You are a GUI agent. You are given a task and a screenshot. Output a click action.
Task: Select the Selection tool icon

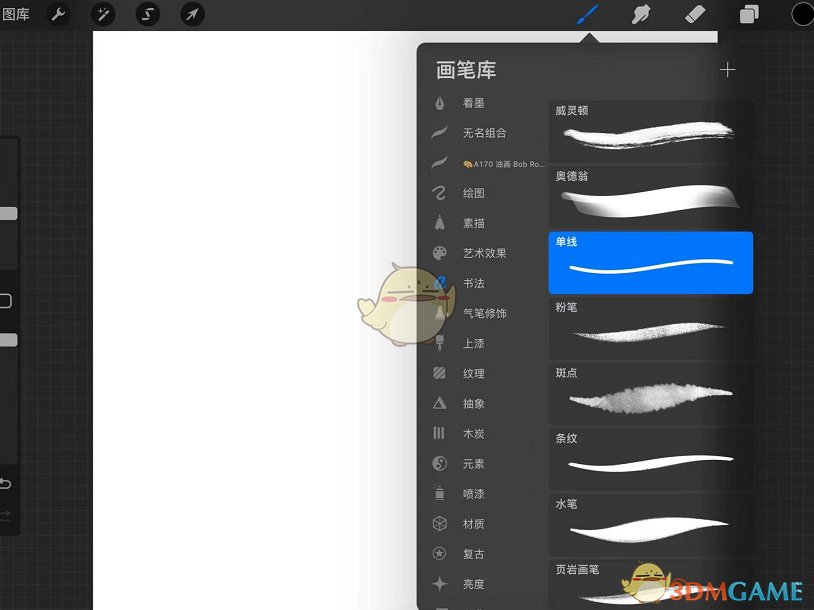147,14
